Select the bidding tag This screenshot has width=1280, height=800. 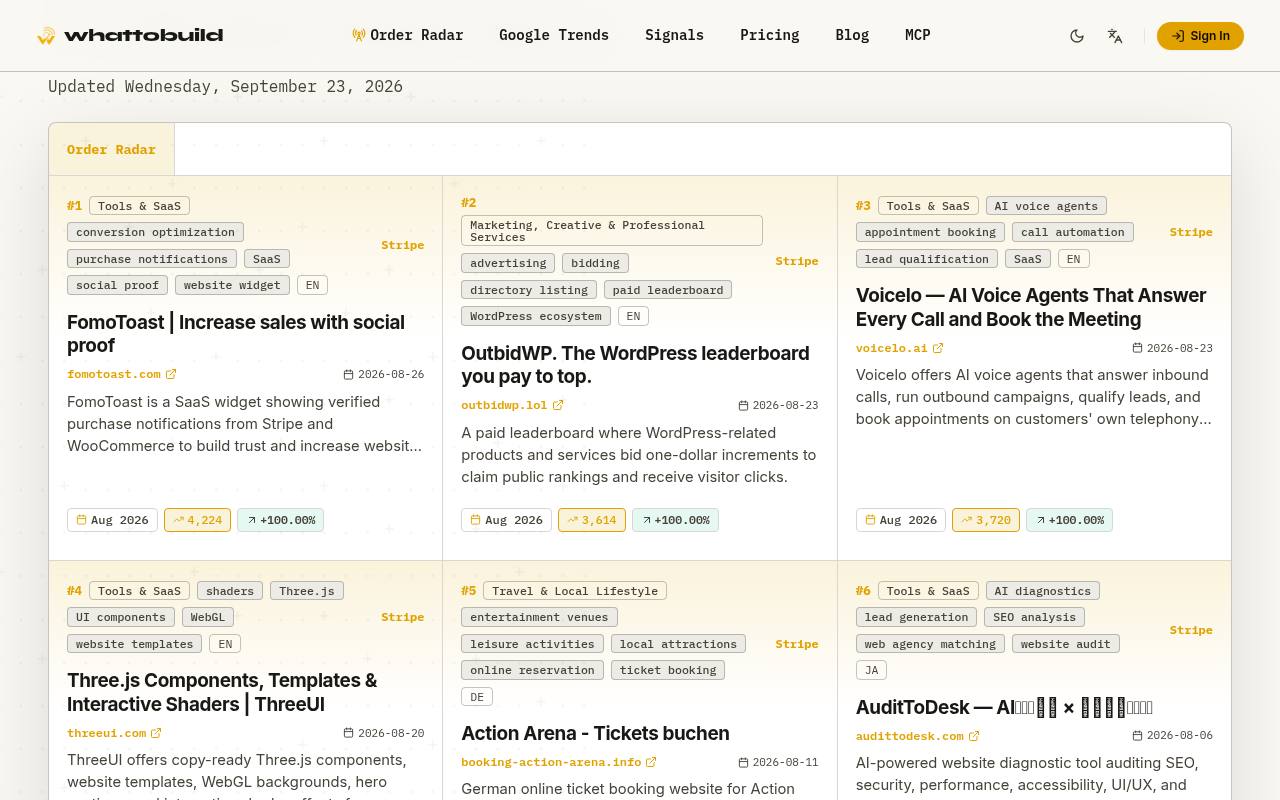coord(595,263)
